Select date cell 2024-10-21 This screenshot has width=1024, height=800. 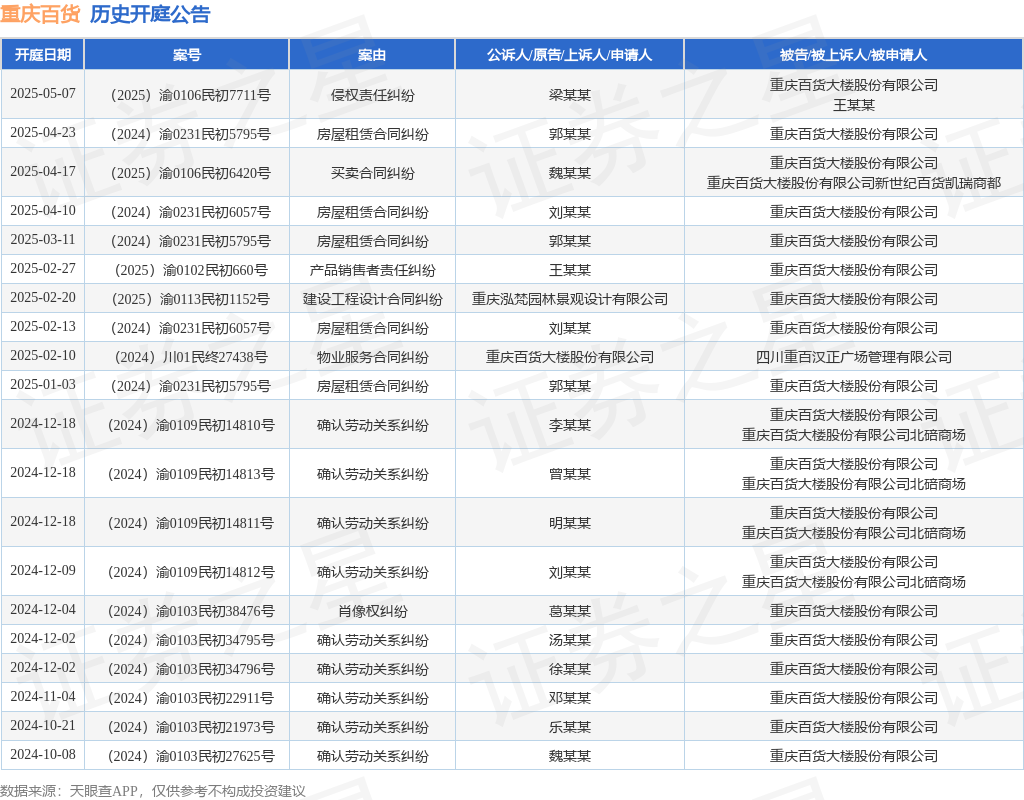42,725
